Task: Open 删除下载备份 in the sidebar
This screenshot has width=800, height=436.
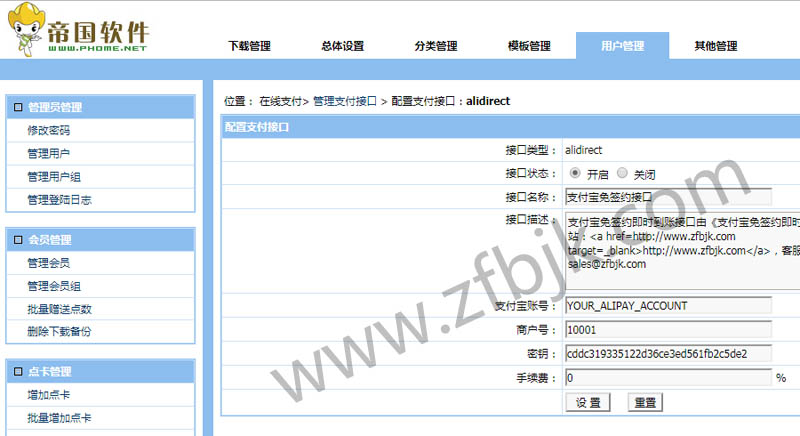Action: pyautogui.click(x=59, y=331)
